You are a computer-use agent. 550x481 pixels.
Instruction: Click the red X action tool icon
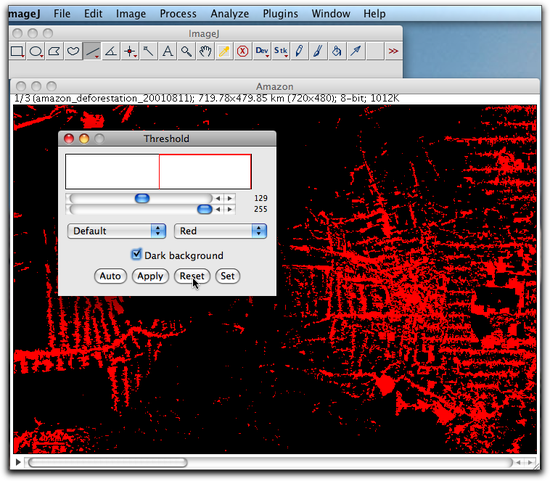coord(243,52)
